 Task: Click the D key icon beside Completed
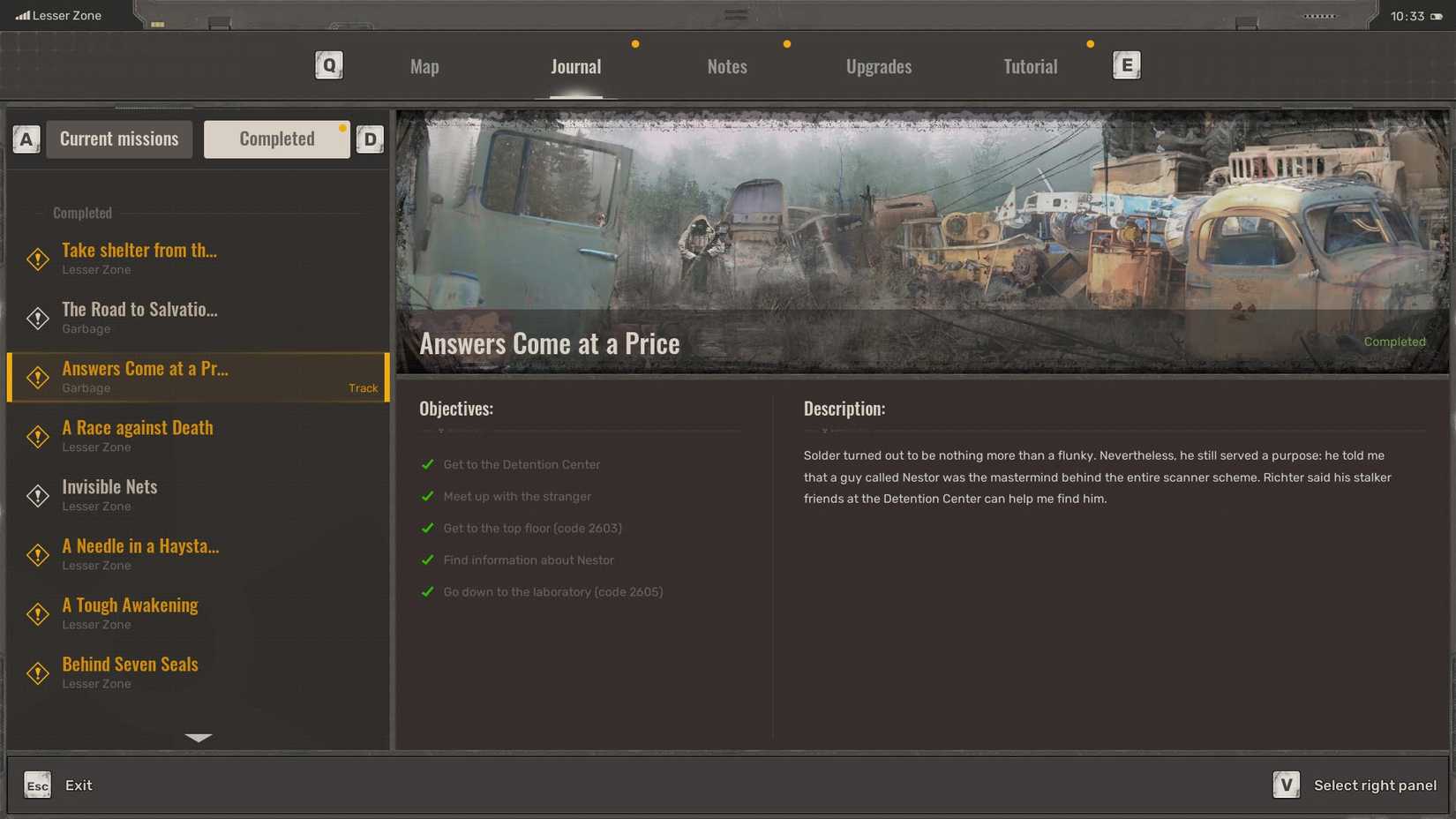(370, 139)
